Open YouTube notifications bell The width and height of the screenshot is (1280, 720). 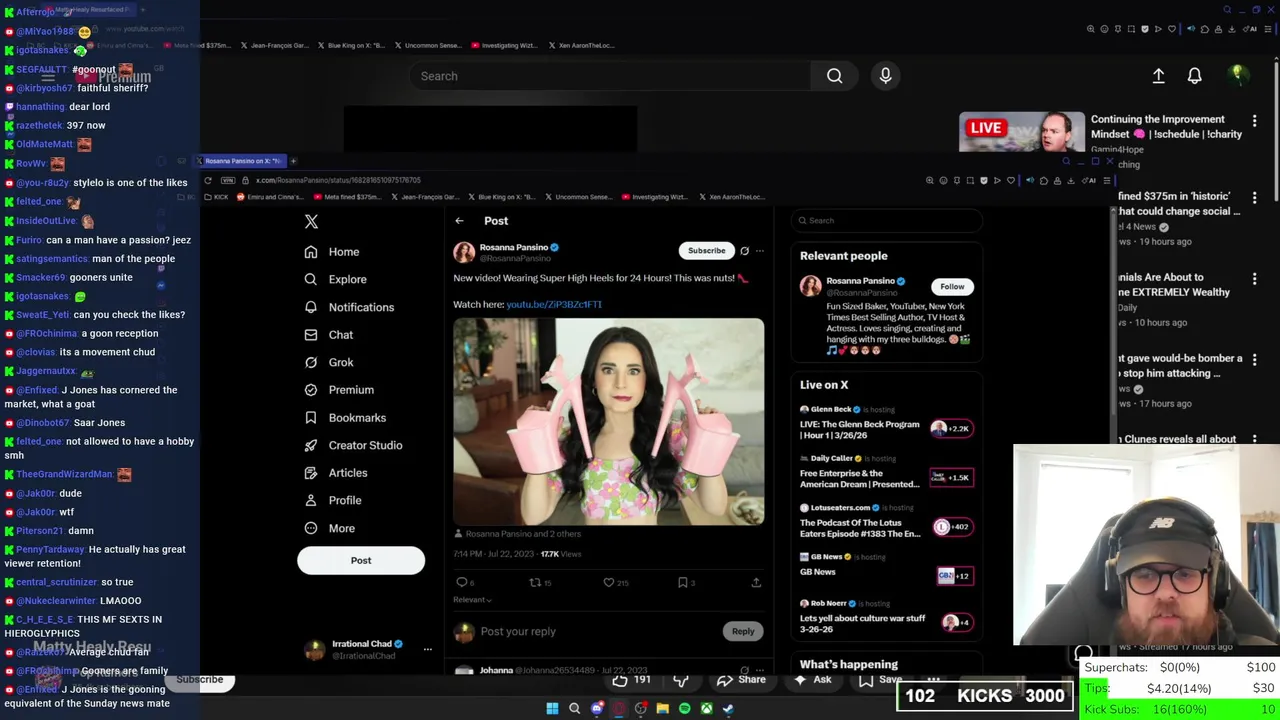click(1194, 76)
